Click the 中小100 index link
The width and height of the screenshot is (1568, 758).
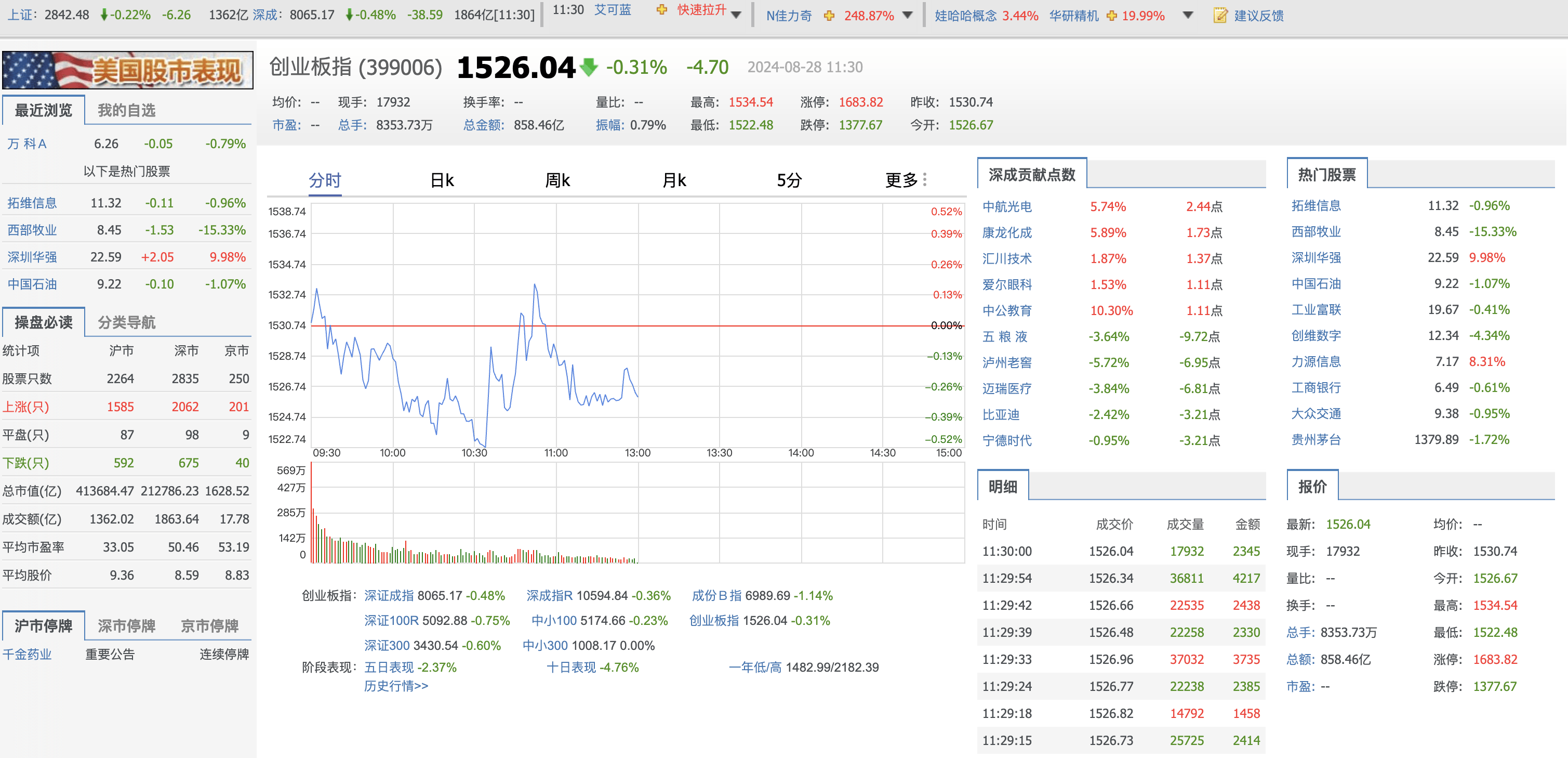point(554,620)
